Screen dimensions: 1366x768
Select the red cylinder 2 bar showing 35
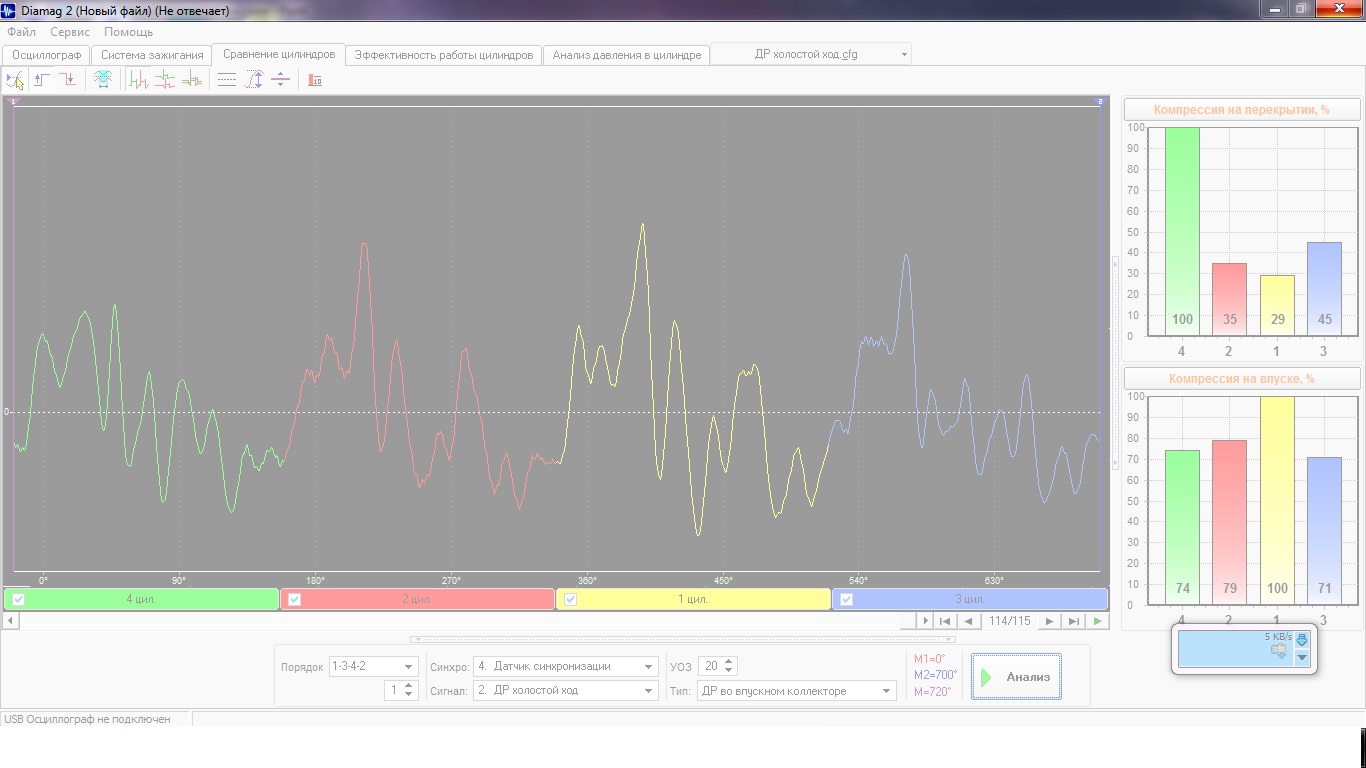[x=1229, y=299]
